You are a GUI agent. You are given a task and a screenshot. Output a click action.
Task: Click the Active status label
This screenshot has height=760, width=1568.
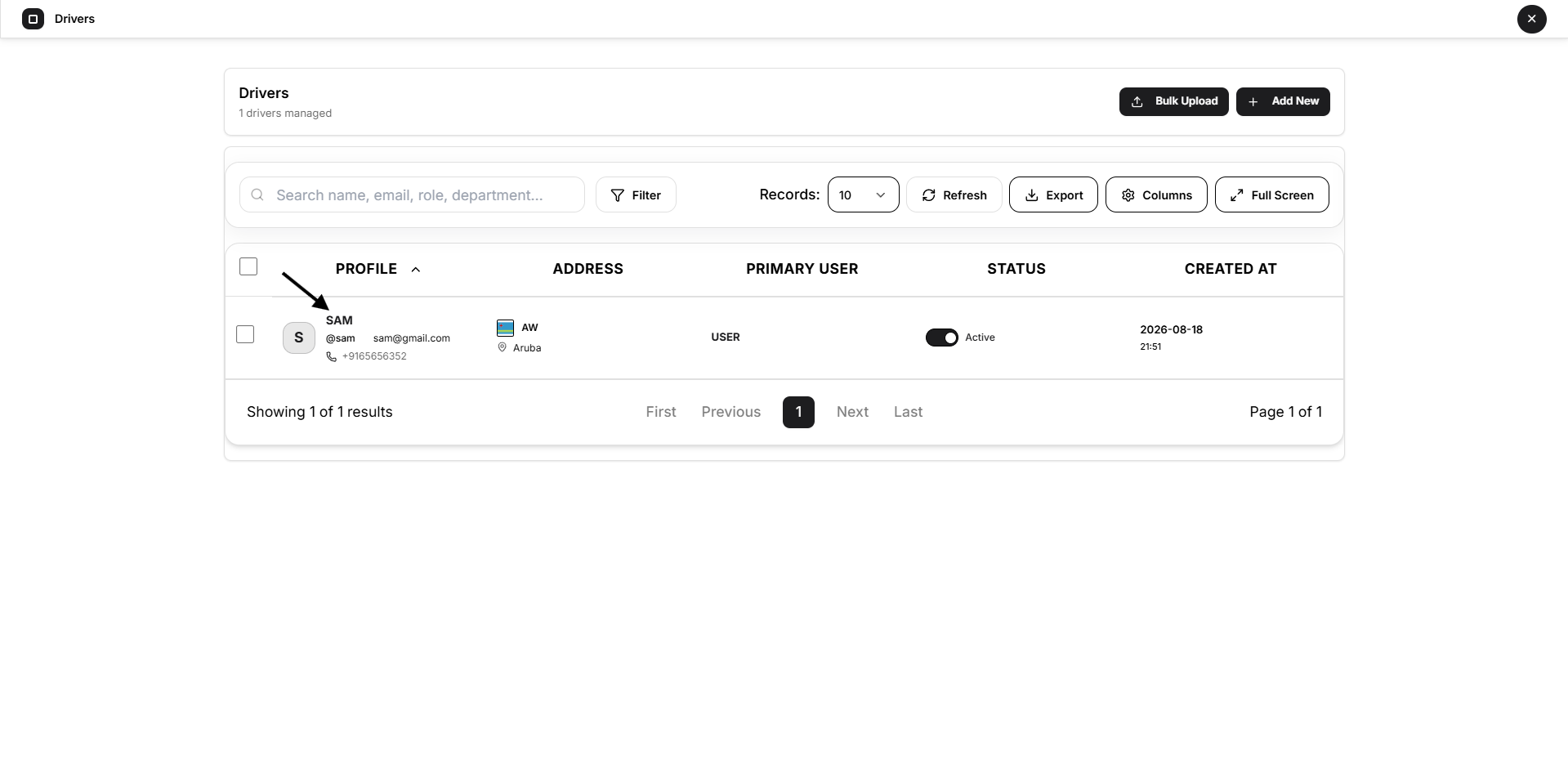pos(980,338)
